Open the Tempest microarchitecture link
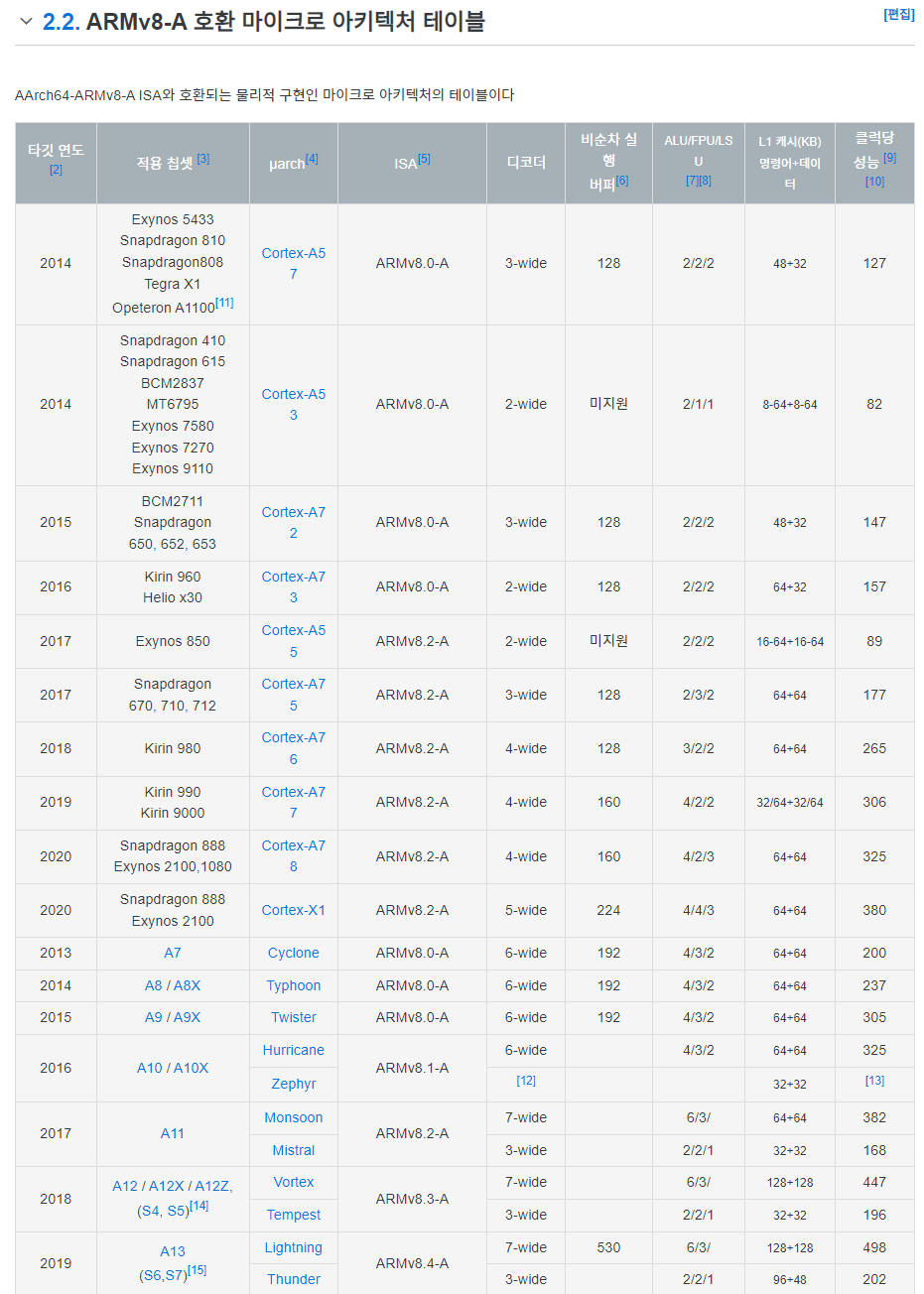924x1294 pixels. coord(294,1215)
